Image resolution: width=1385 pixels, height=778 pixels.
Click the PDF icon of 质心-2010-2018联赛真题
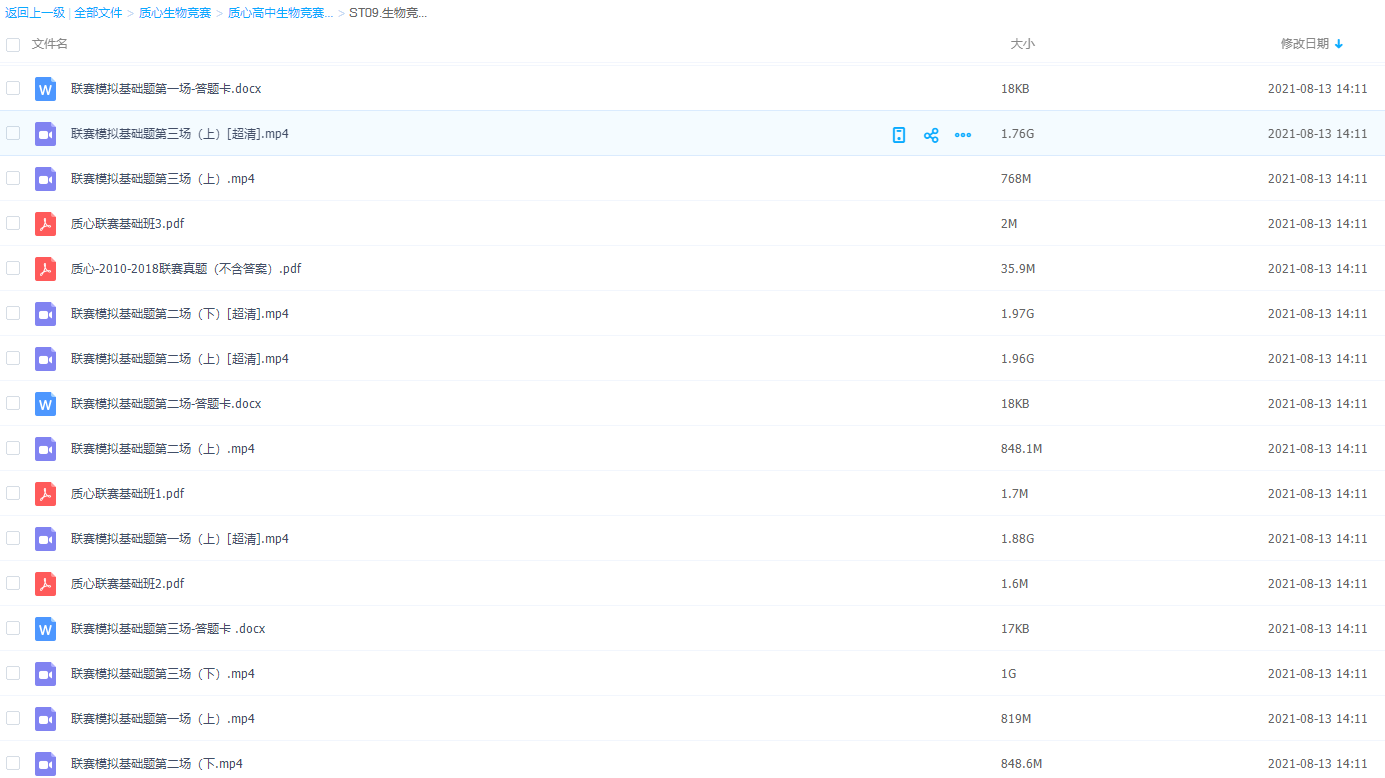[x=45, y=269]
